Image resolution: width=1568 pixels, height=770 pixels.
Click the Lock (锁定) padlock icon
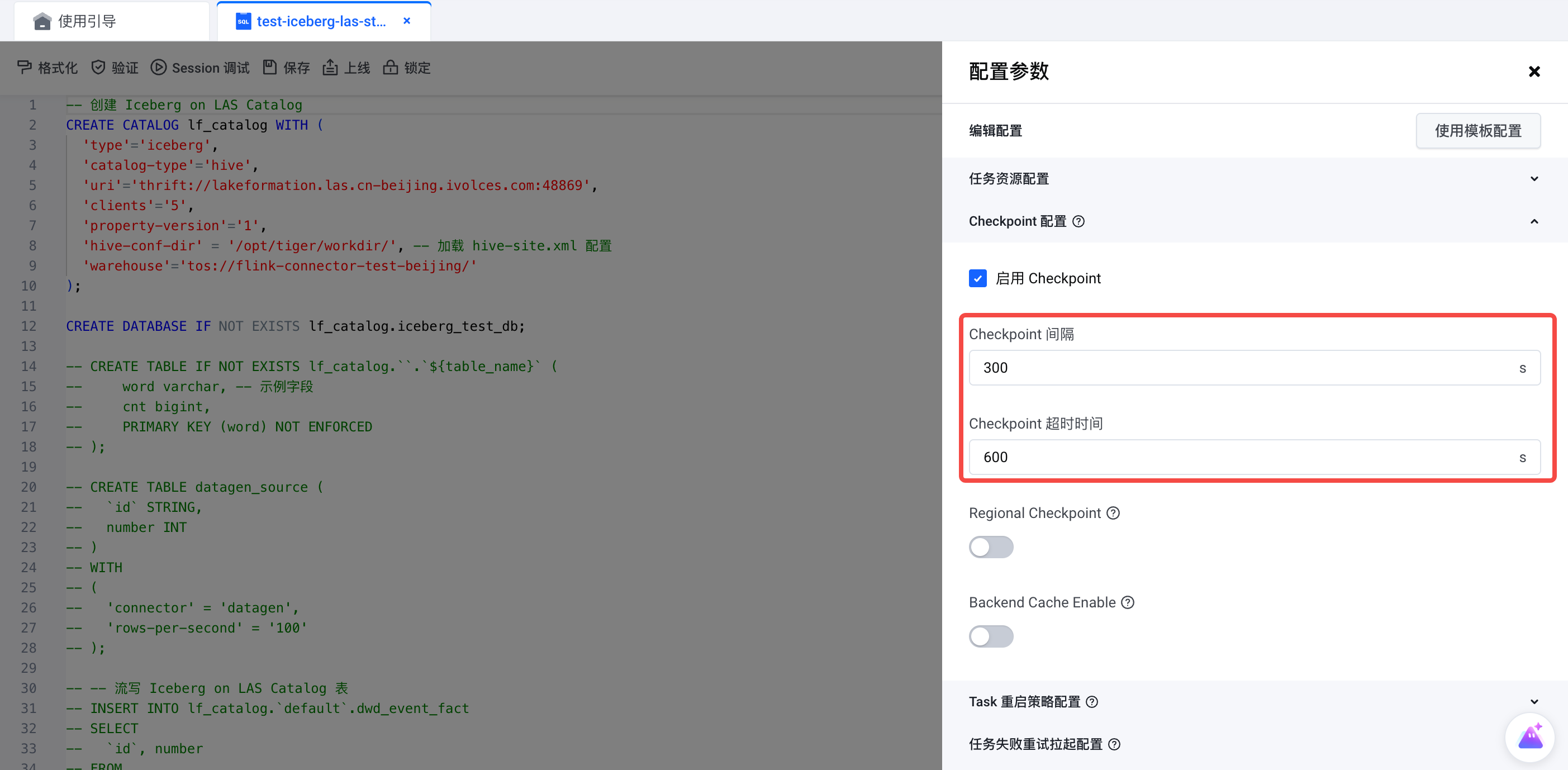[390, 68]
